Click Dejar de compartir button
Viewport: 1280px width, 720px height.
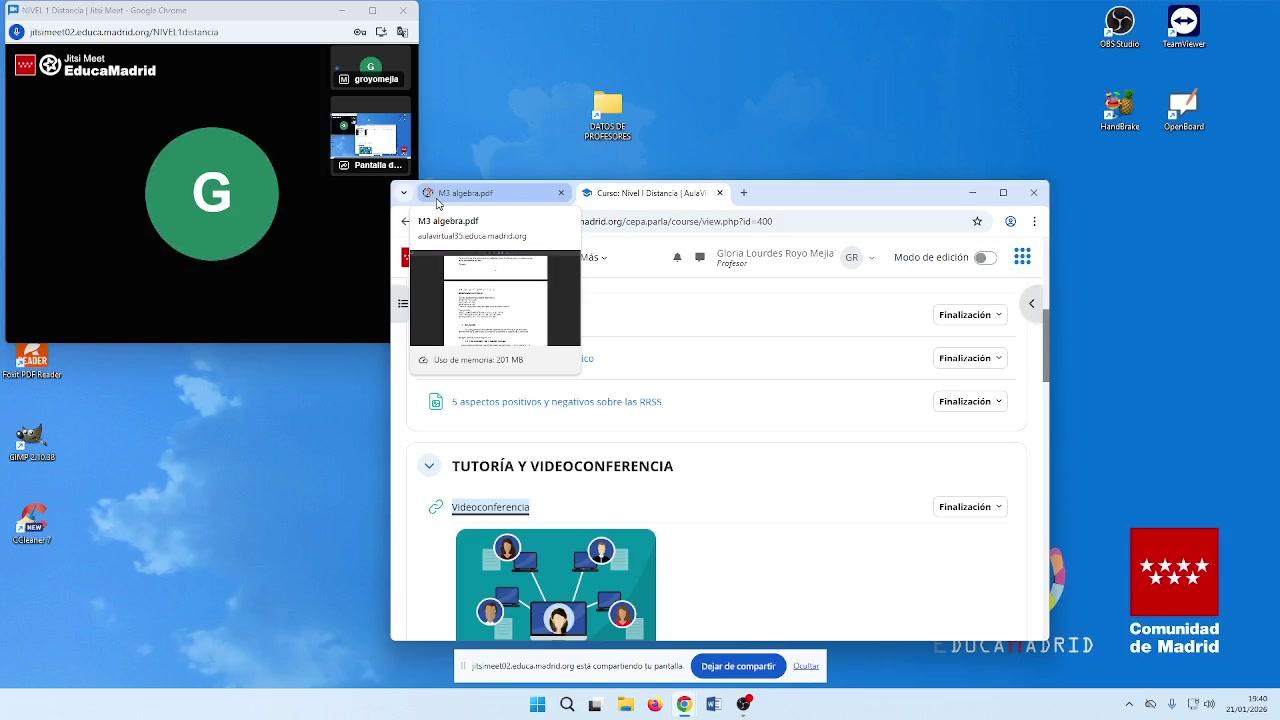click(738, 666)
